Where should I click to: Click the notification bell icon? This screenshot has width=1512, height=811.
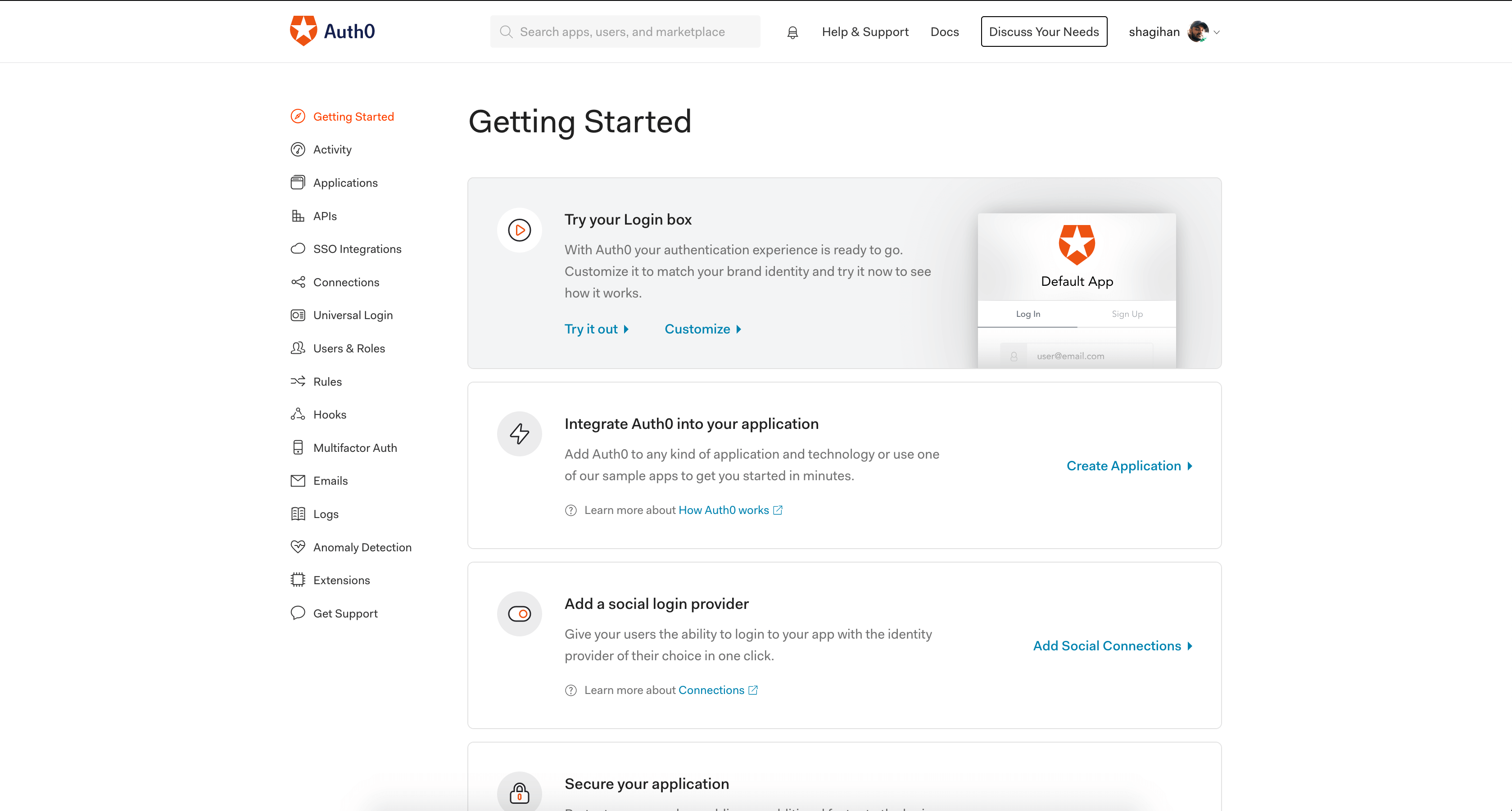792,32
